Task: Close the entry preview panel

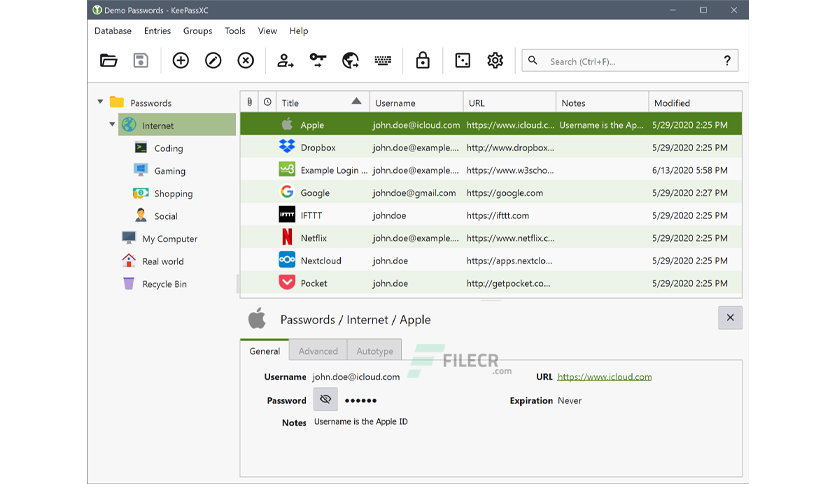Action: point(730,318)
